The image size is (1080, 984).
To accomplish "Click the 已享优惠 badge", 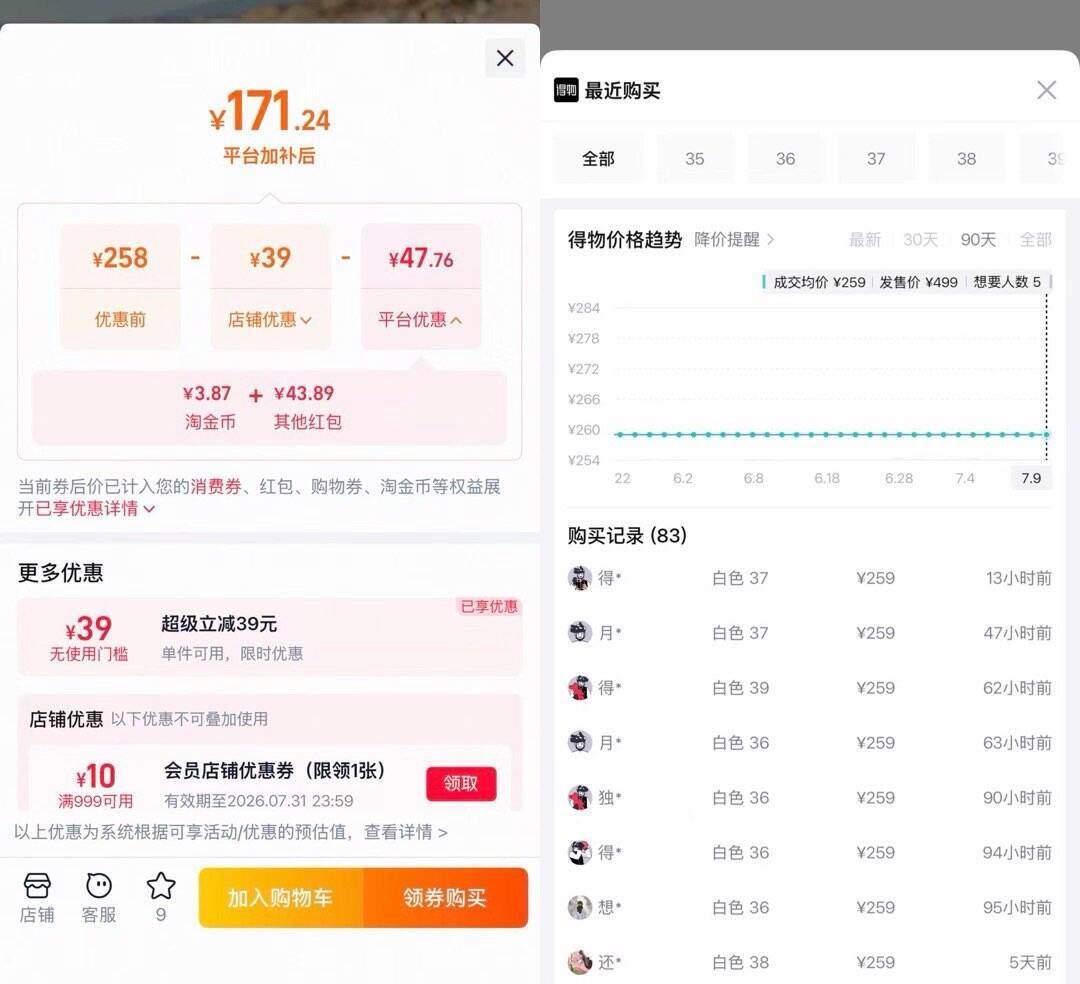I will coord(488,607).
